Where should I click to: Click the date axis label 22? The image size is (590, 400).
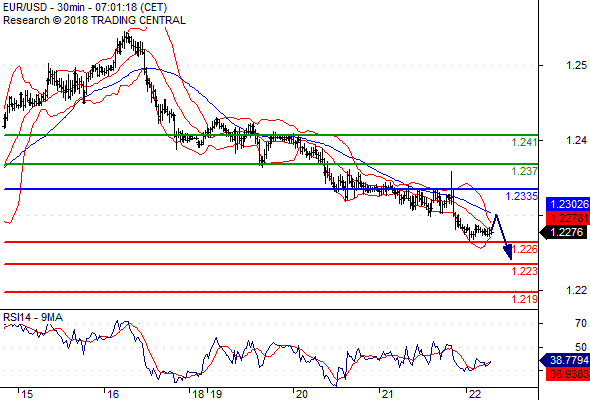[475, 394]
